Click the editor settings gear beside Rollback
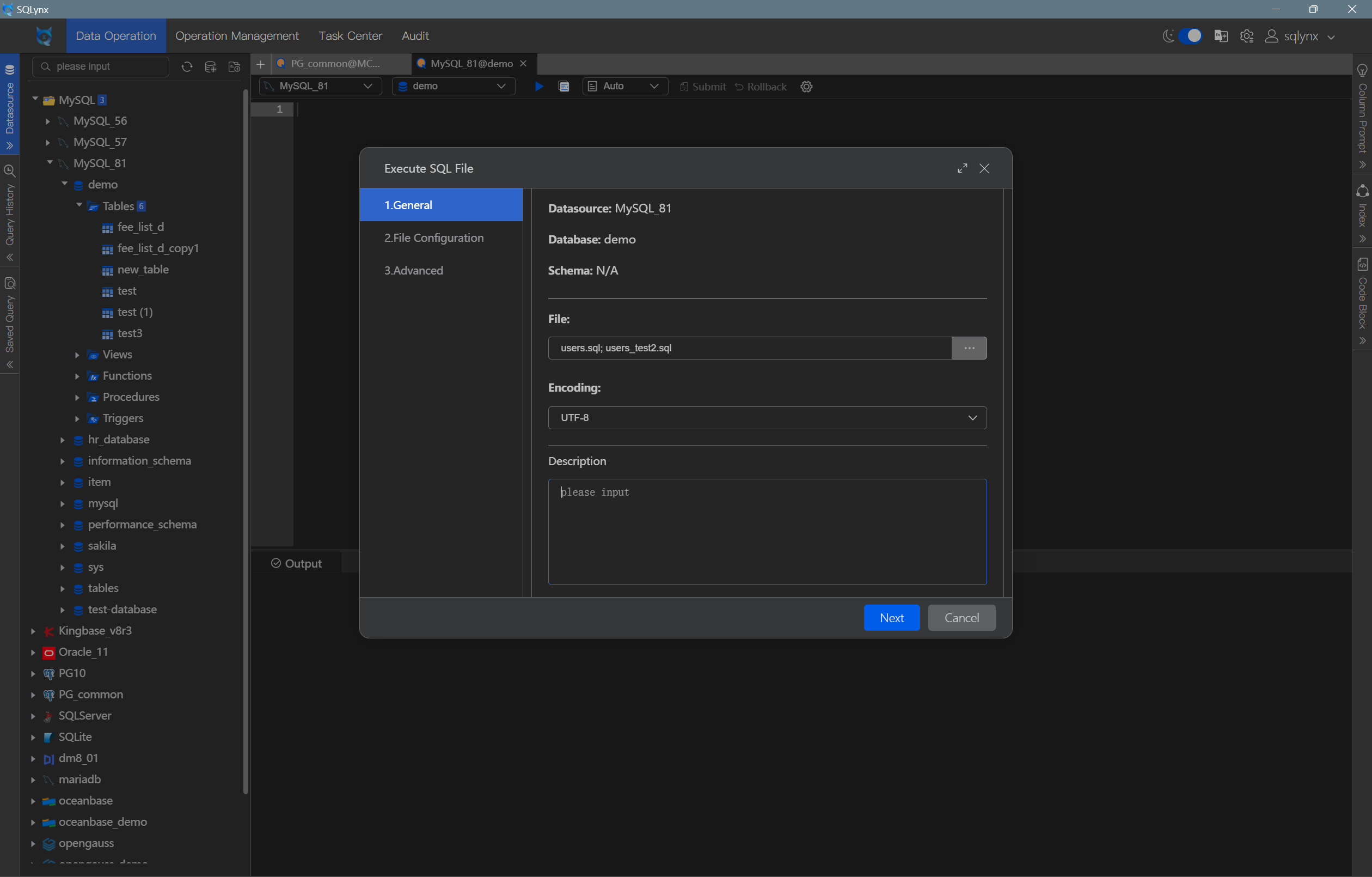Image resolution: width=1372 pixels, height=877 pixels. (x=806, y=87)
